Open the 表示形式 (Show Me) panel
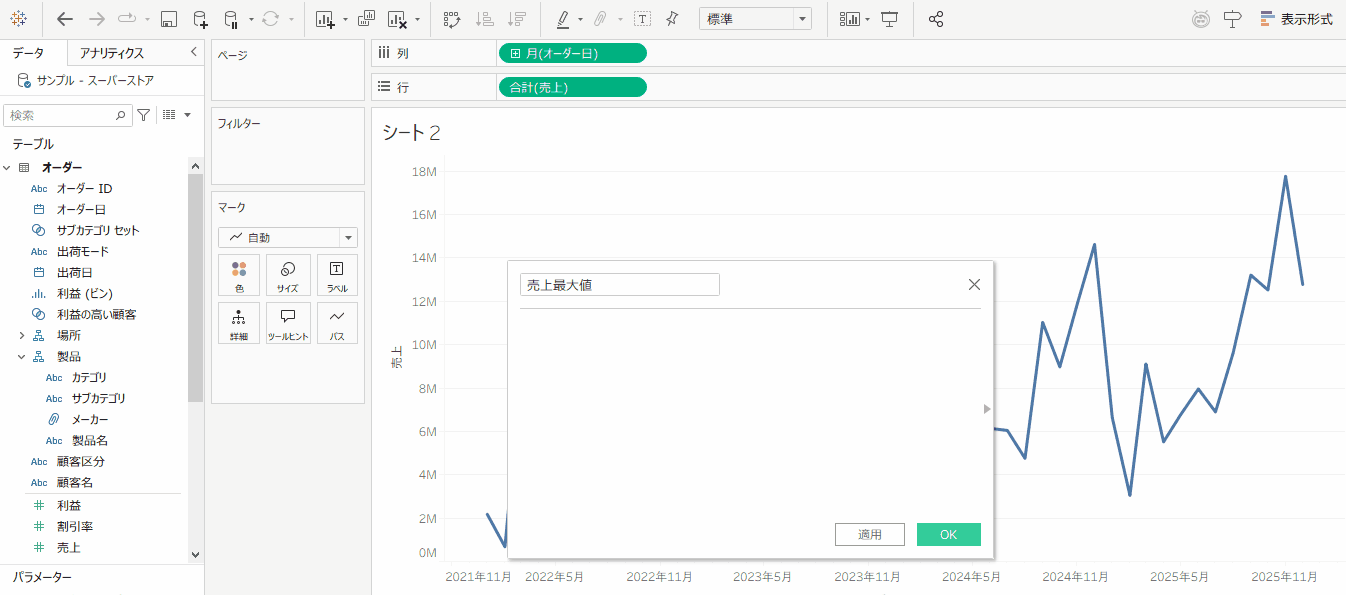This screenshot has width=1346, height=595. click(x=1296, y=19)
